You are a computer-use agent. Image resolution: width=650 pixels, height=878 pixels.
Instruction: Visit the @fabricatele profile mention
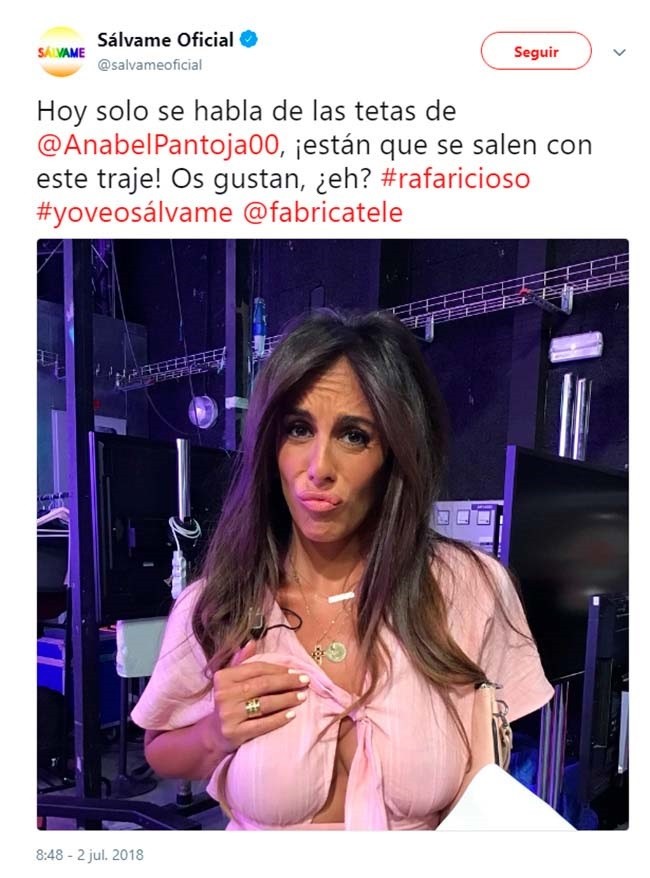(323, 213)
